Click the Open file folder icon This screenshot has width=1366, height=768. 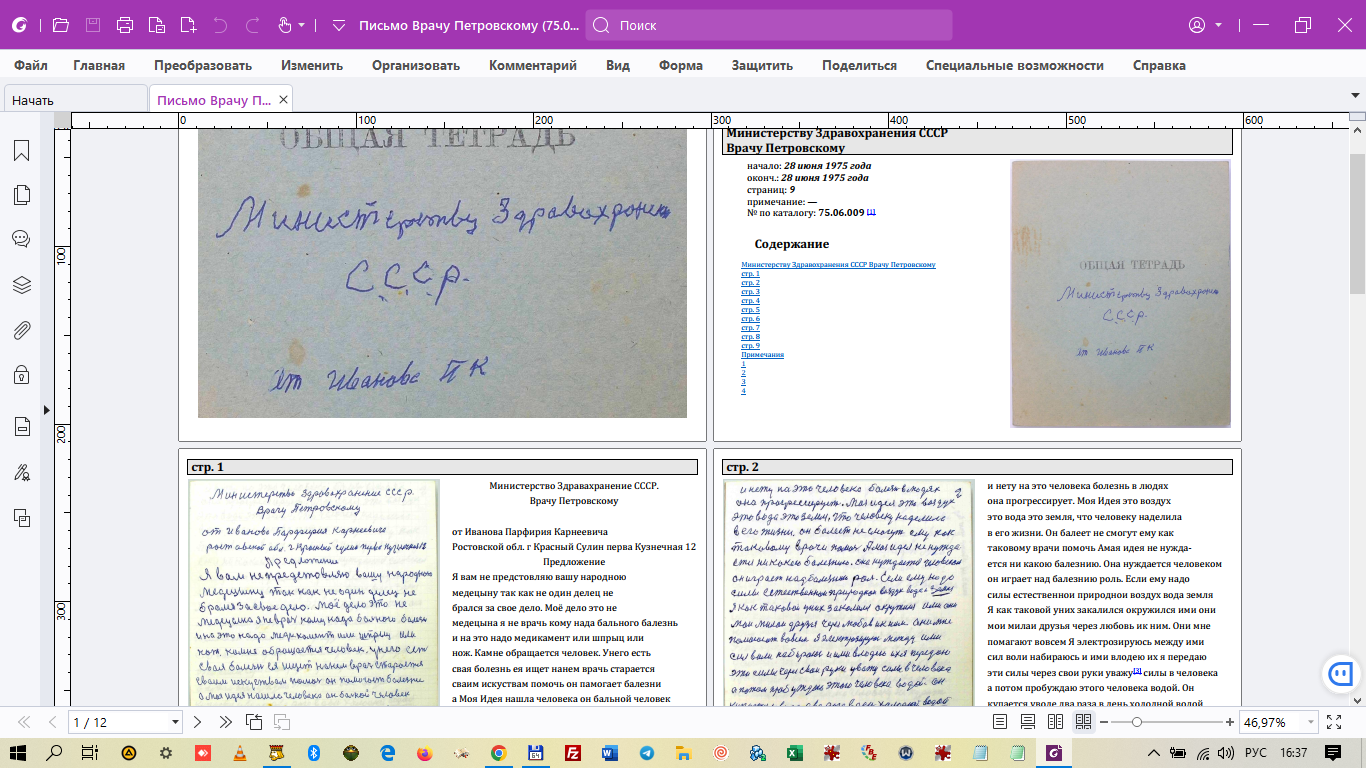click(61, 25)
